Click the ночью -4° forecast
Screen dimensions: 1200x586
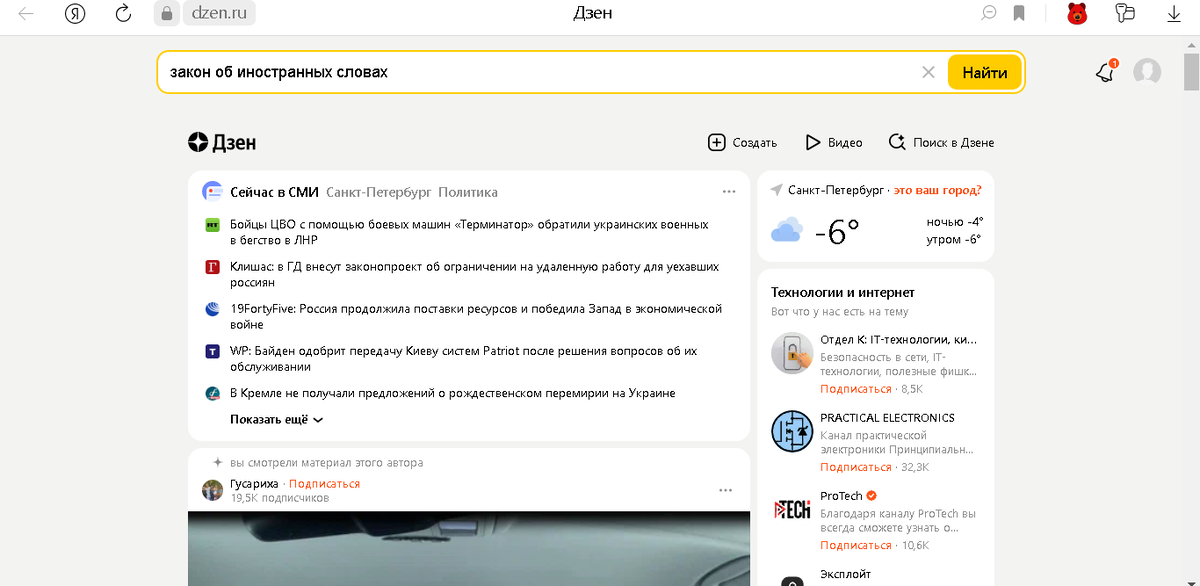coord(955,222)
